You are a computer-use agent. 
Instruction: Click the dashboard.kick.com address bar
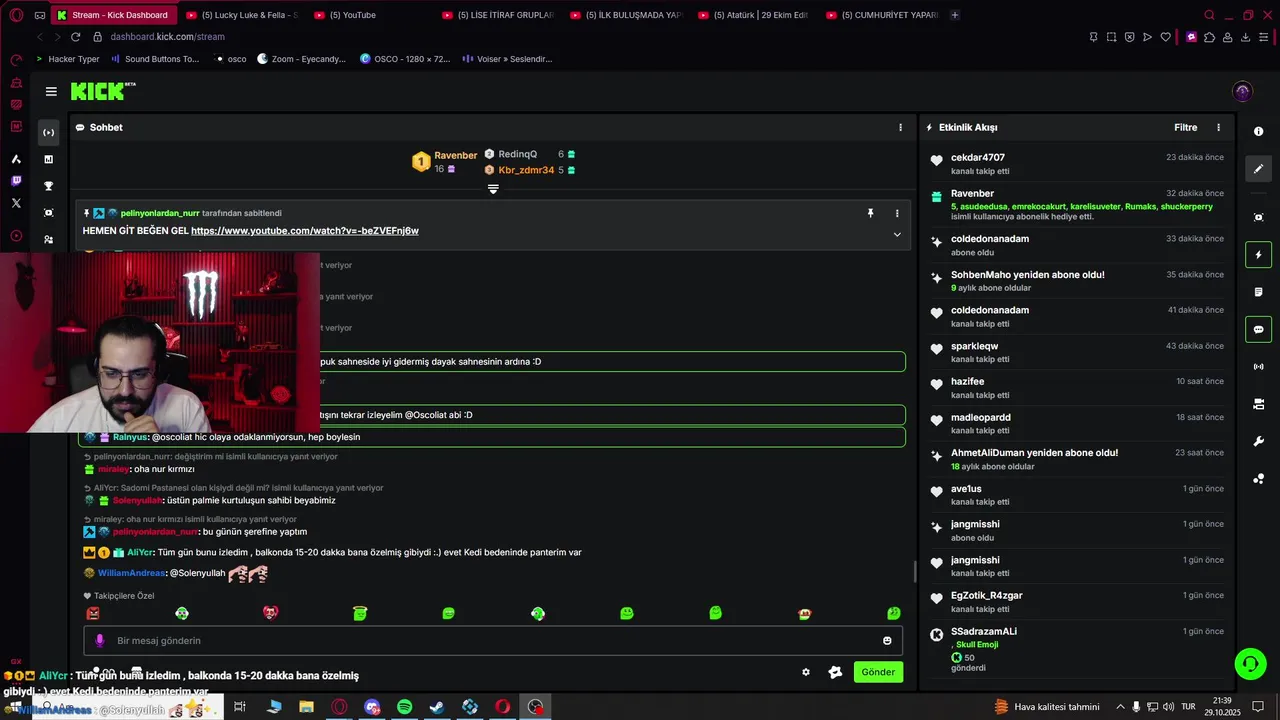click(x=167, y=37)
